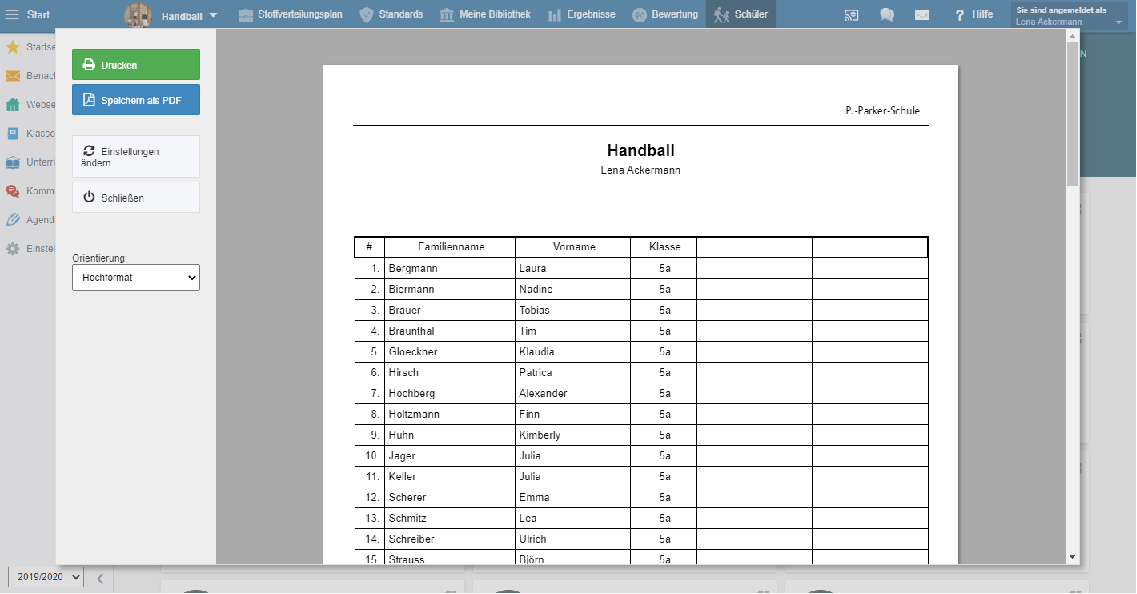Click the Nadine first name cell

(573, 289)
